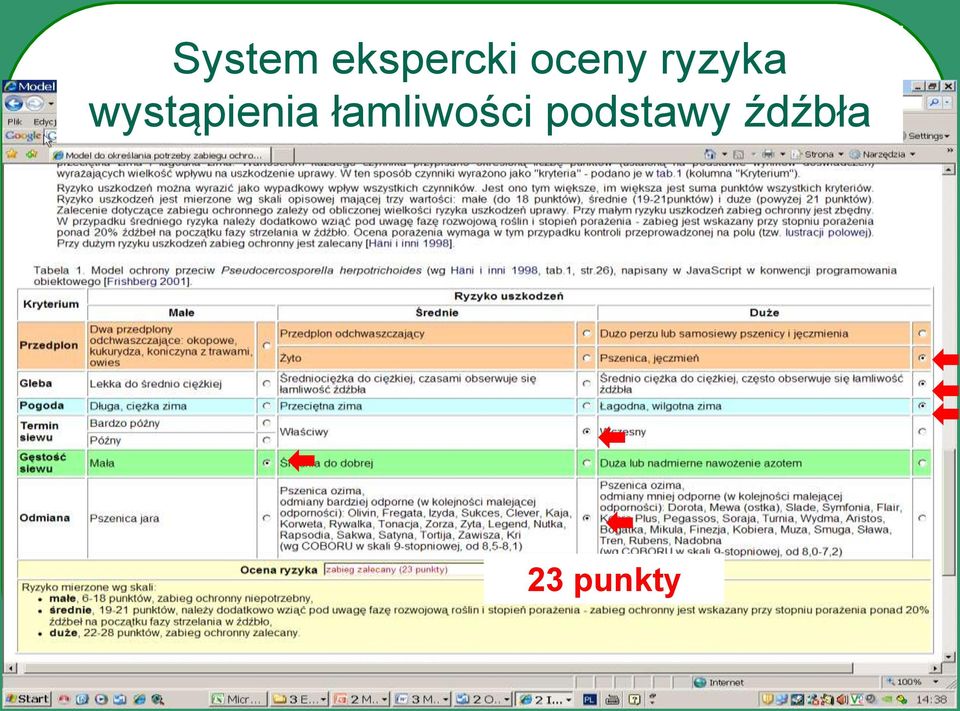Screen dimensions: 960x711
Task: Expand the Home button dropdown arrow
Action: pyautogui.click(x=724, y=154)
